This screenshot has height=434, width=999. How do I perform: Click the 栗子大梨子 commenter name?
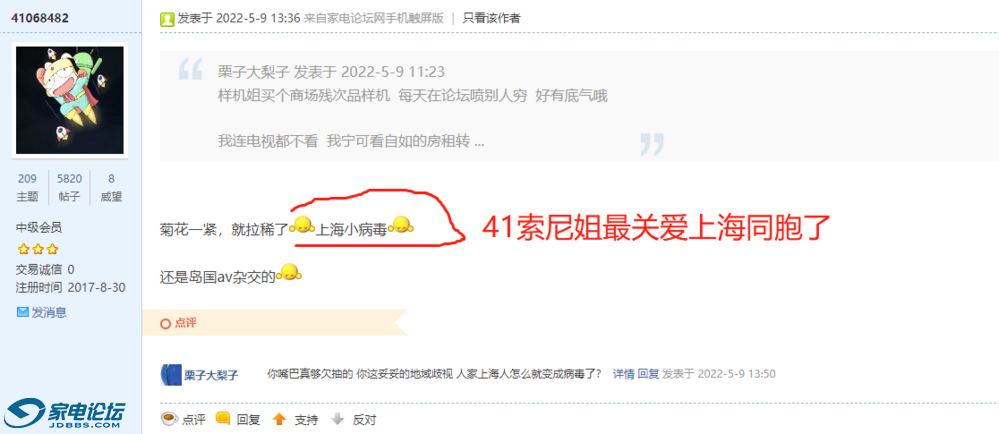(x=212, y=375)
